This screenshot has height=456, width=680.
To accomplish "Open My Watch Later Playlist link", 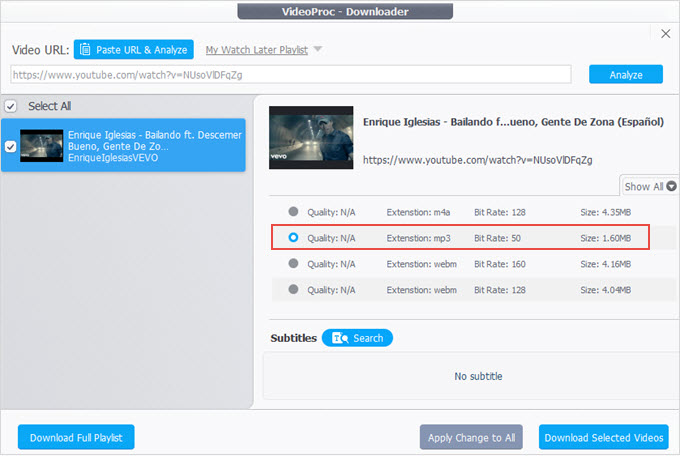I will pos(257,50).
